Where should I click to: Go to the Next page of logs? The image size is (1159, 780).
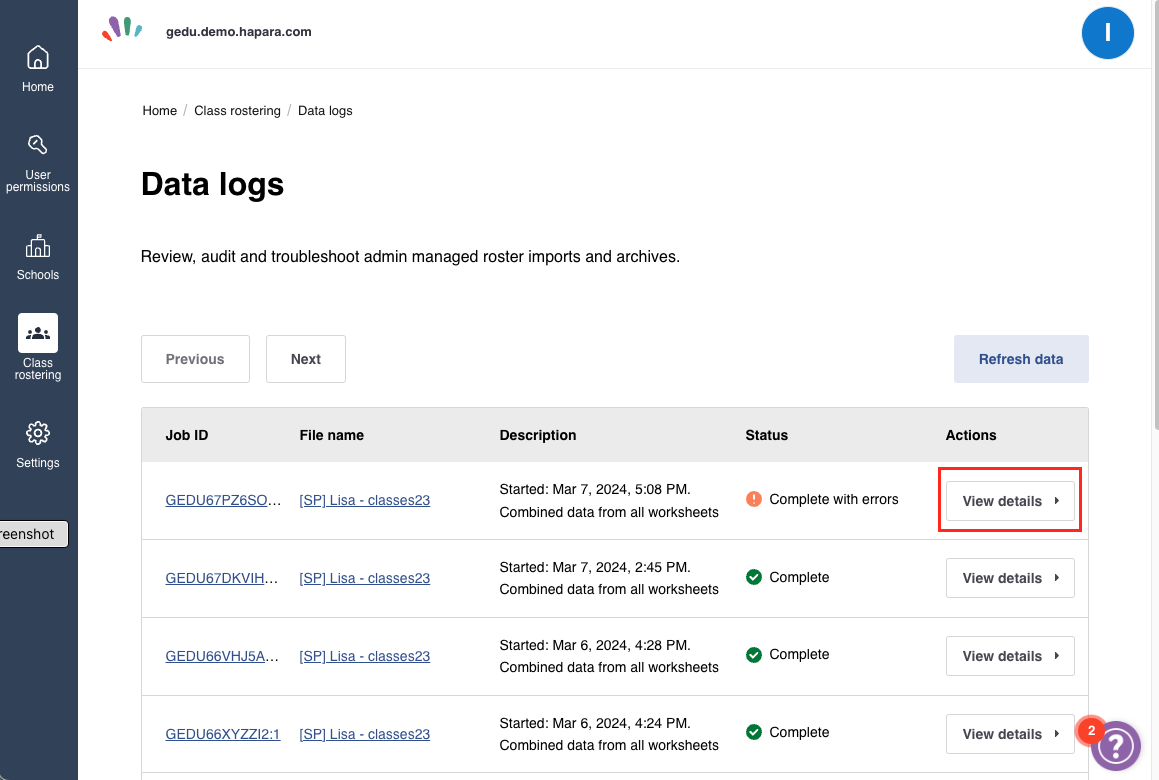coord(305,359)
